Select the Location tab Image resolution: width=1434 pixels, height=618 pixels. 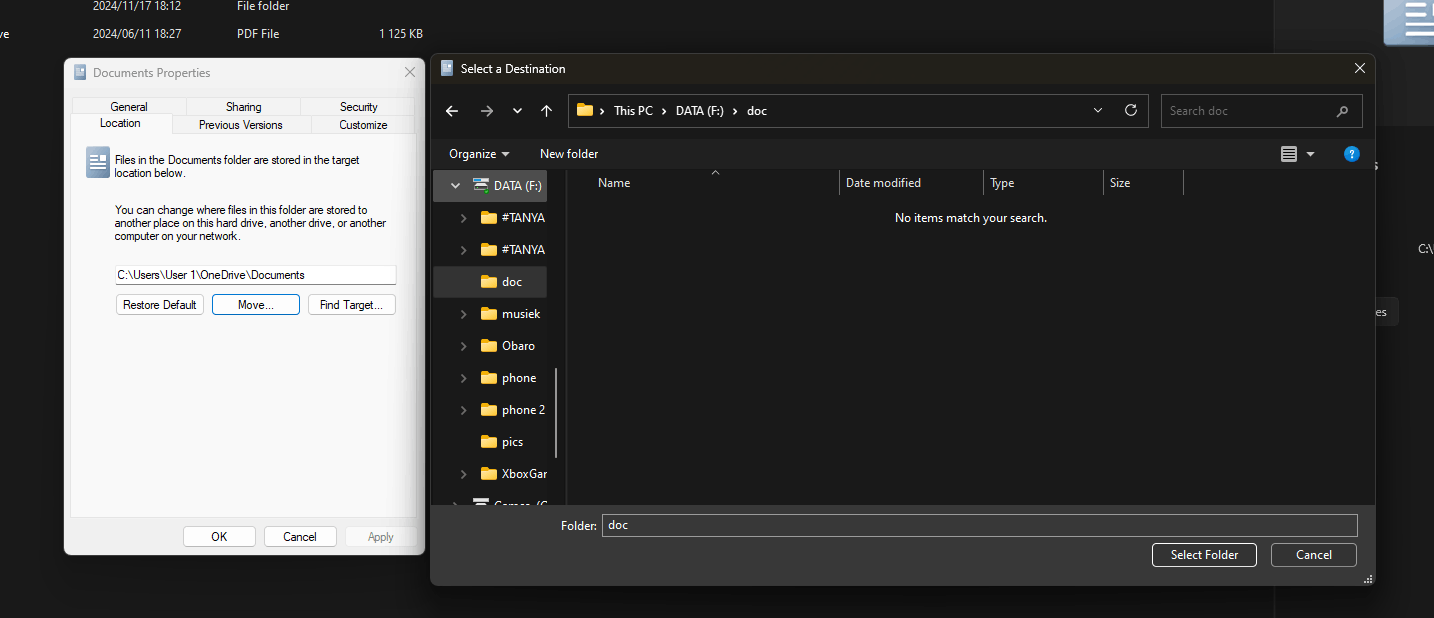(120, 123)
